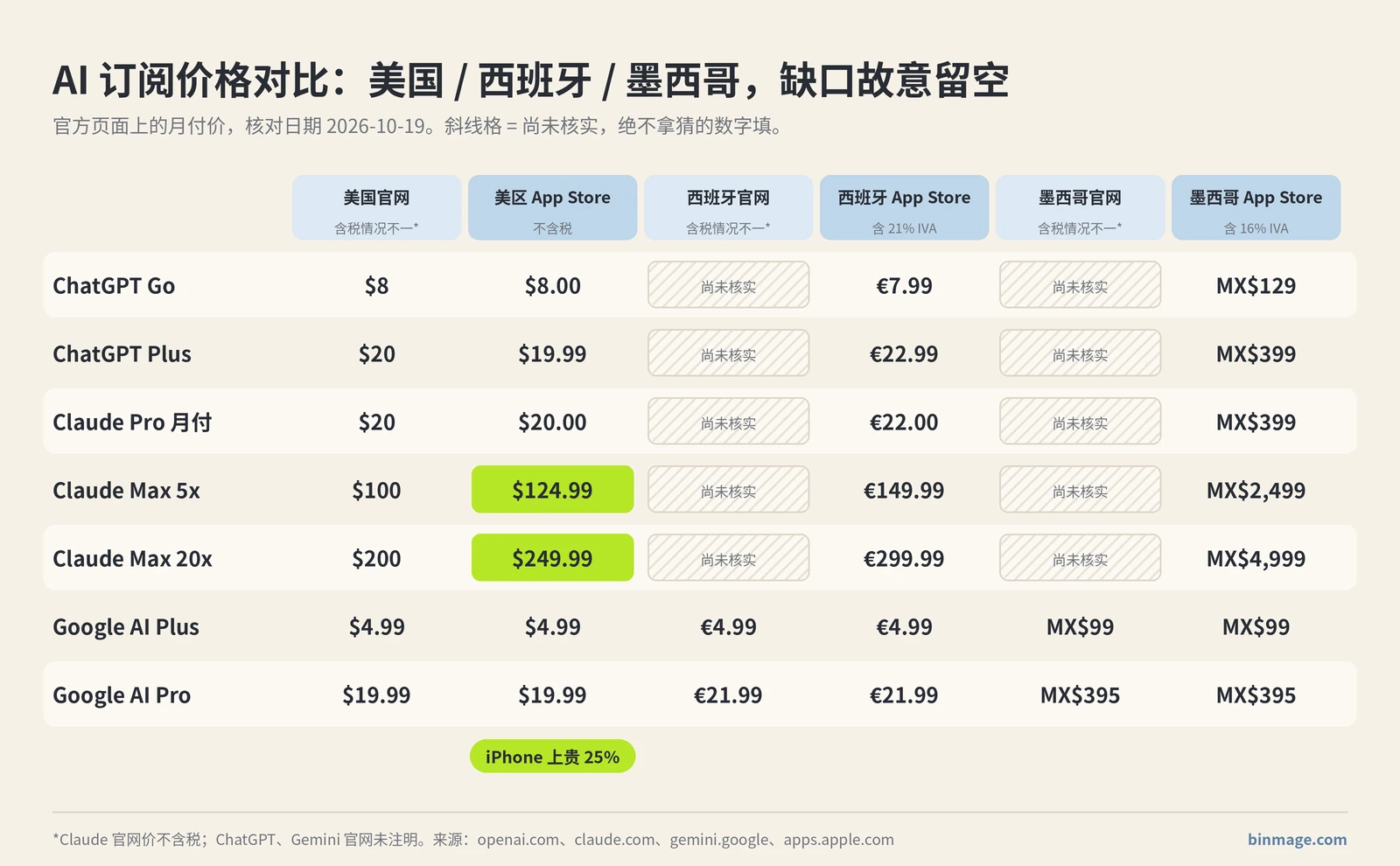Screen dimensions: 1400x866
Task: Click Google AI Plus's 墨西哥官网 MX$99 price
Action: 1080,627
